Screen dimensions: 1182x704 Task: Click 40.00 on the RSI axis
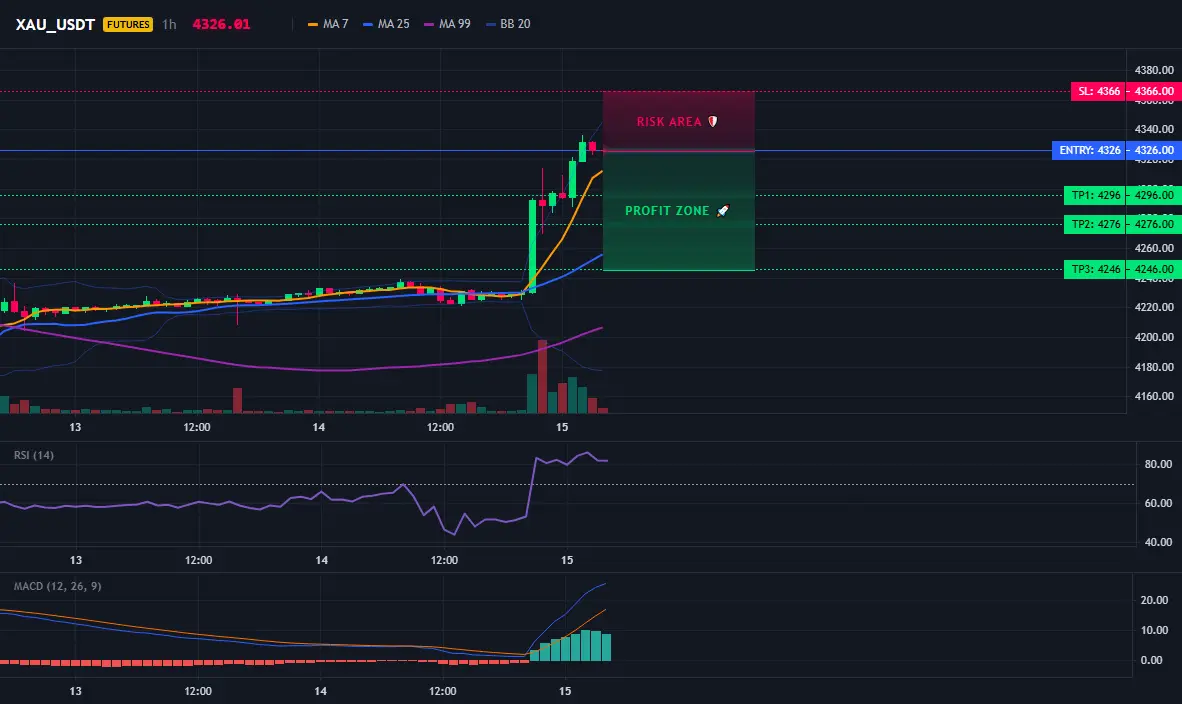tap(1158, 542)
